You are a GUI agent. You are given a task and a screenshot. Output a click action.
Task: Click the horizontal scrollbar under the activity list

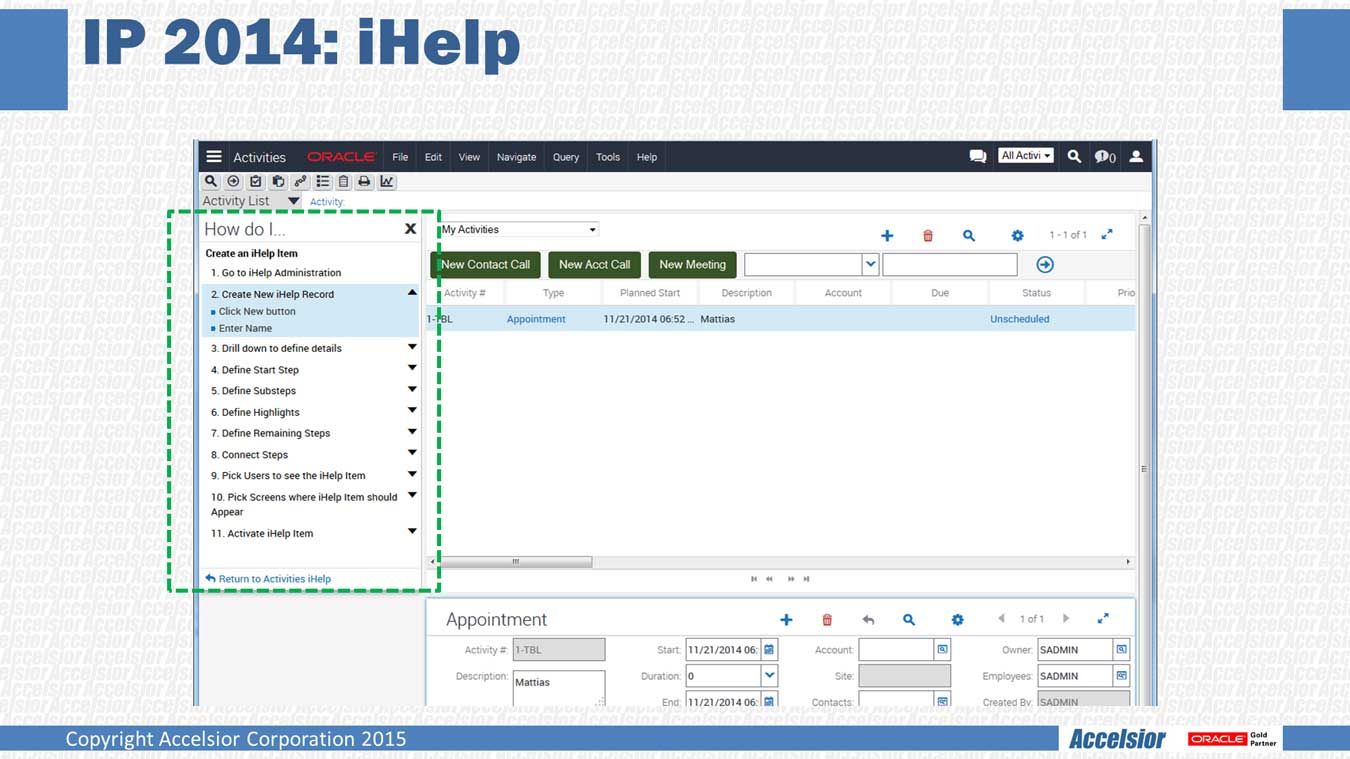pyautogui.click(x=516, y=562)
